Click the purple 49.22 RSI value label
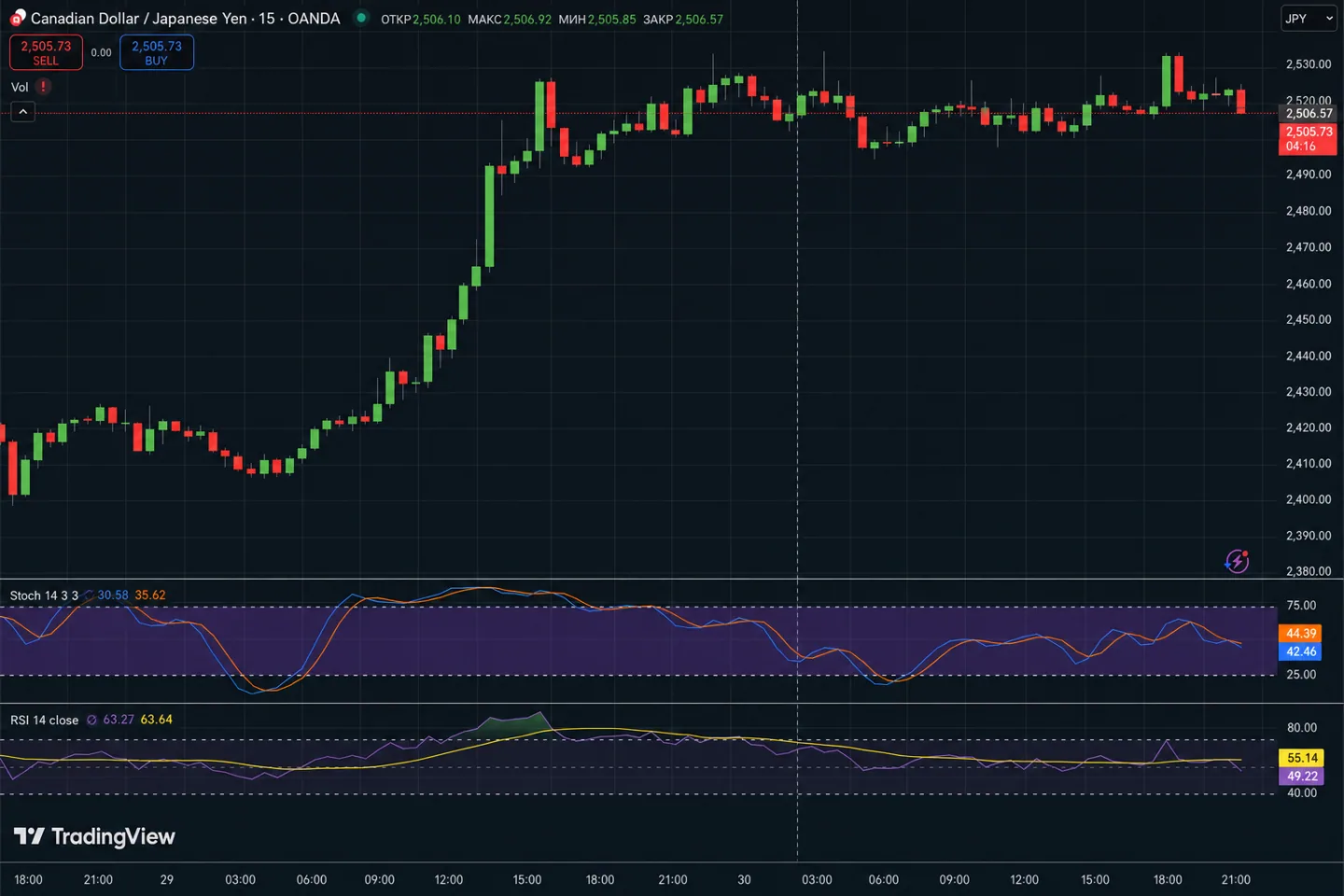Viewport: 1344px width, 896px height. [x=1301, y=776]
